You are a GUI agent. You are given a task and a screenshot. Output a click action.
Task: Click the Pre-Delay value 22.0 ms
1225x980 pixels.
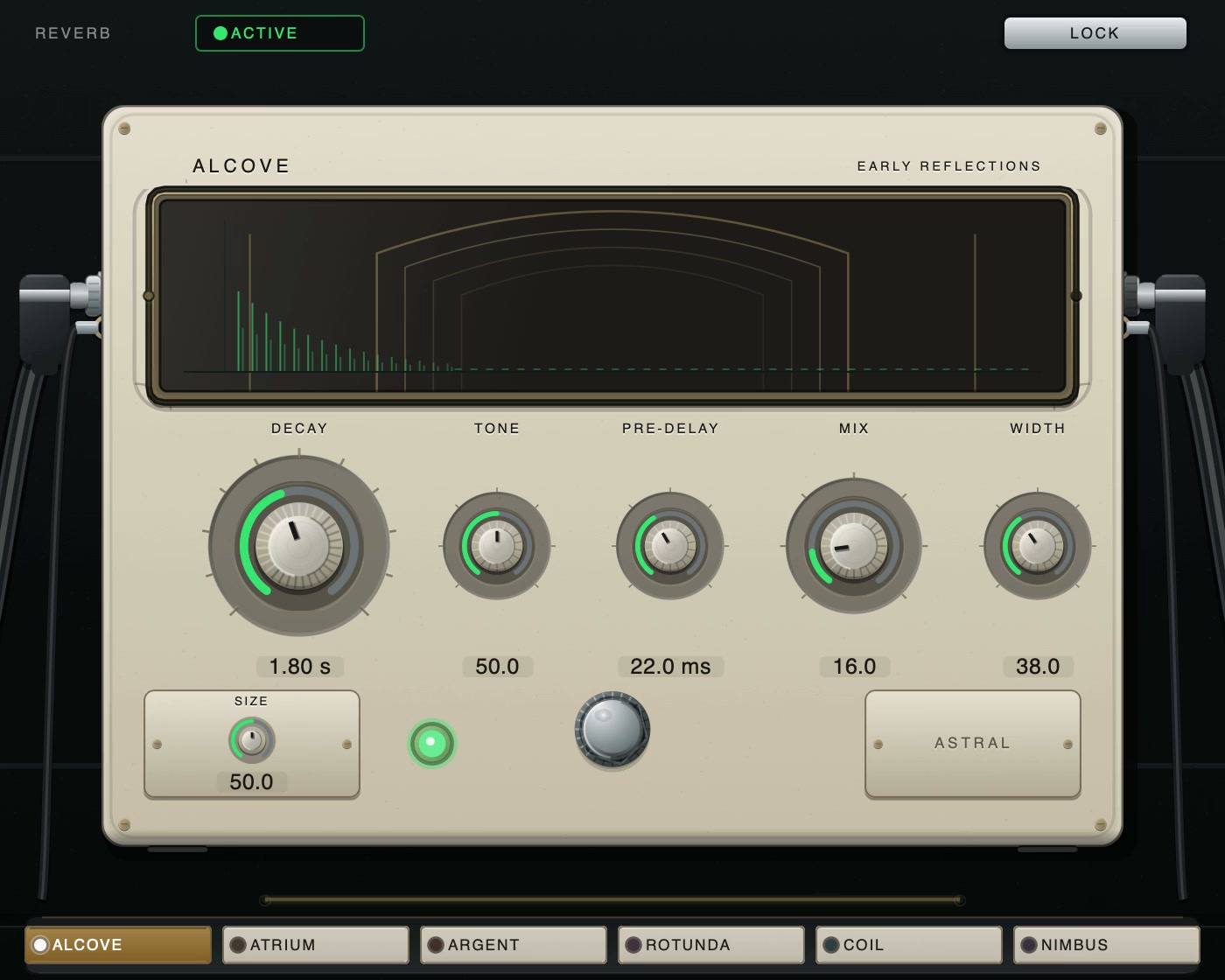(x=671, y=667)
